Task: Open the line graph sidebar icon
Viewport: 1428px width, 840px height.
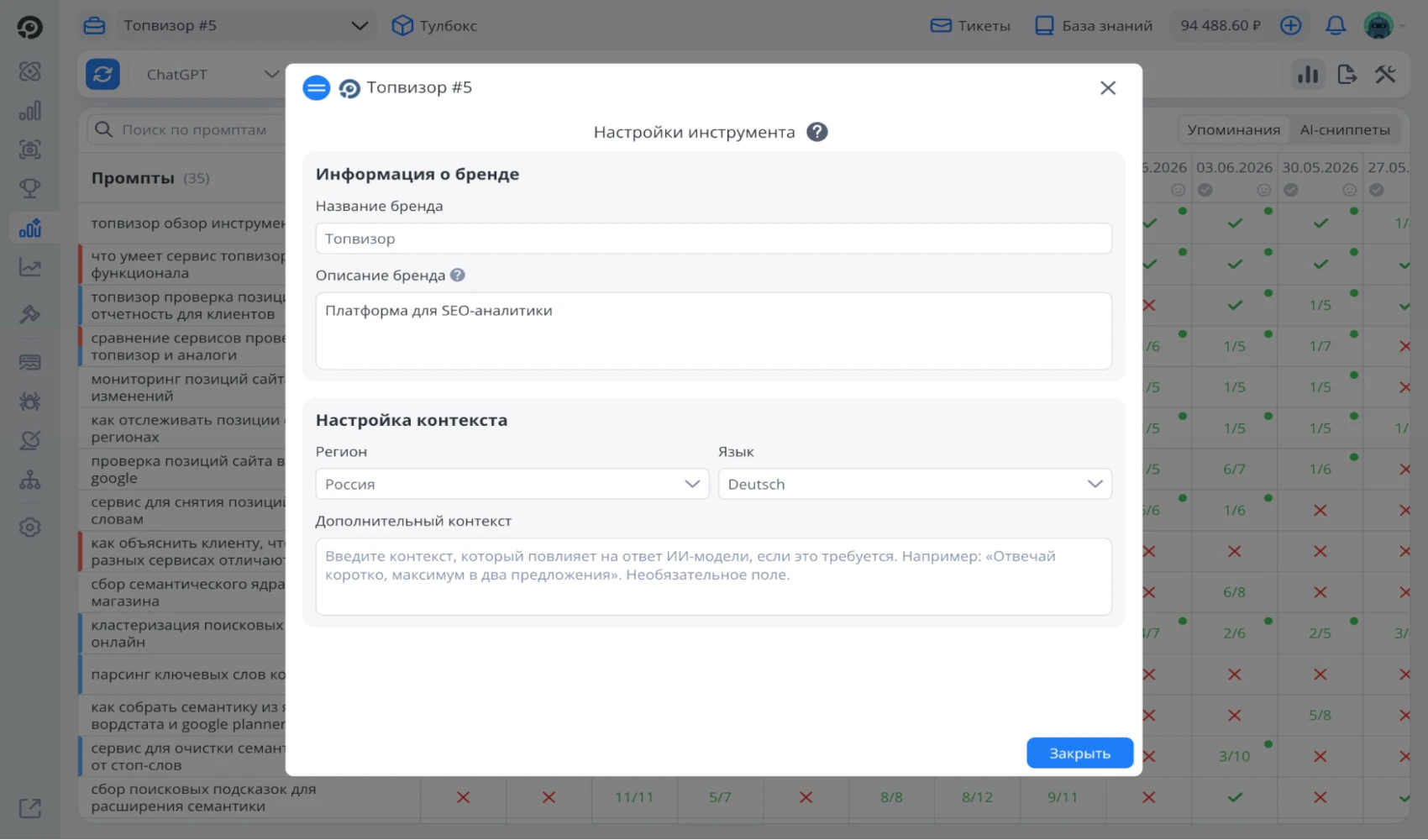Action: pyautogui.click(x=29, y=268)
